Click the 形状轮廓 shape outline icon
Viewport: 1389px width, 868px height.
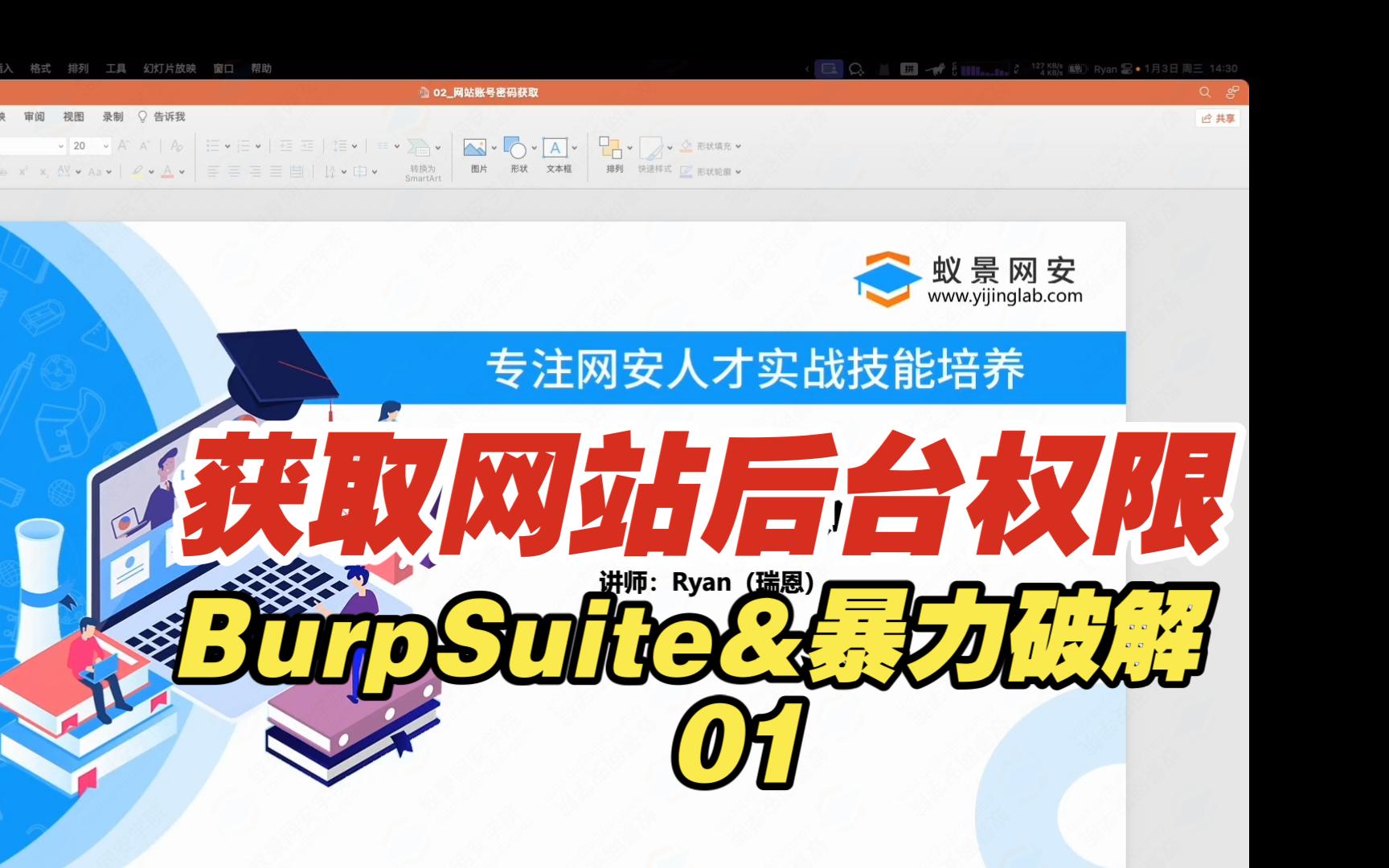(686, 171)
